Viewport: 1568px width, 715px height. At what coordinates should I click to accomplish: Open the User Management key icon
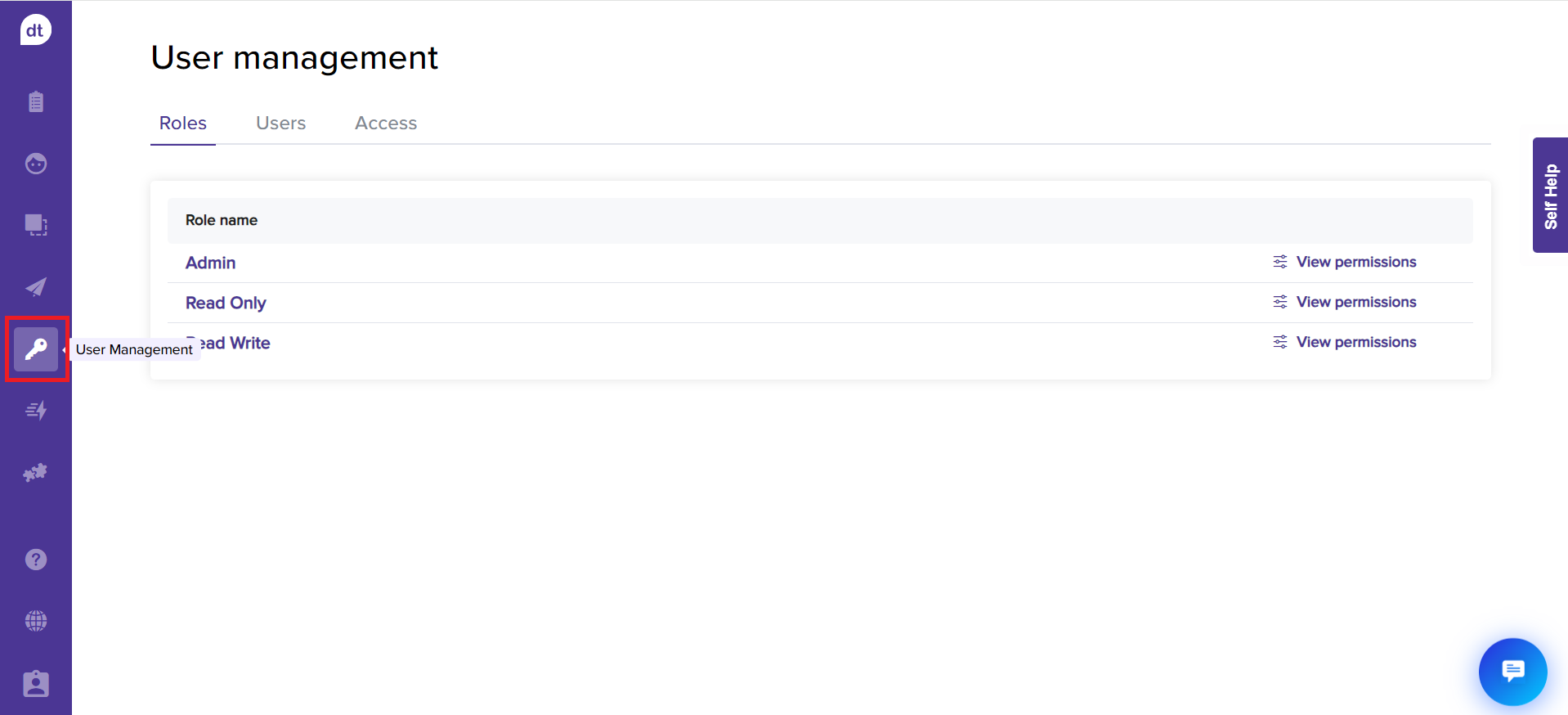tap(36, 349)
